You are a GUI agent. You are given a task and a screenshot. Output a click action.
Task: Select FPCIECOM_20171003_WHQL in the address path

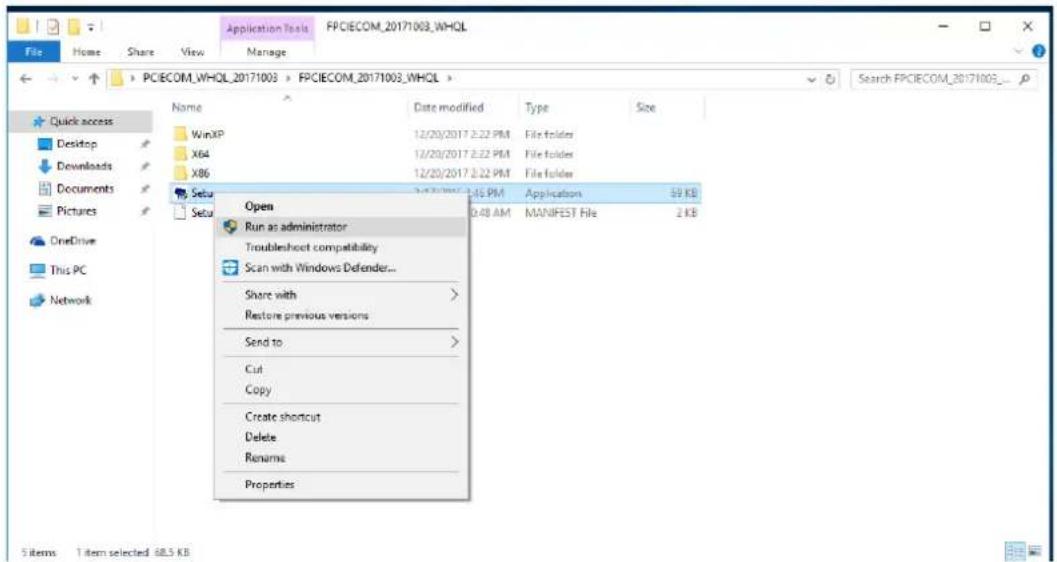[x=369, y=79]
